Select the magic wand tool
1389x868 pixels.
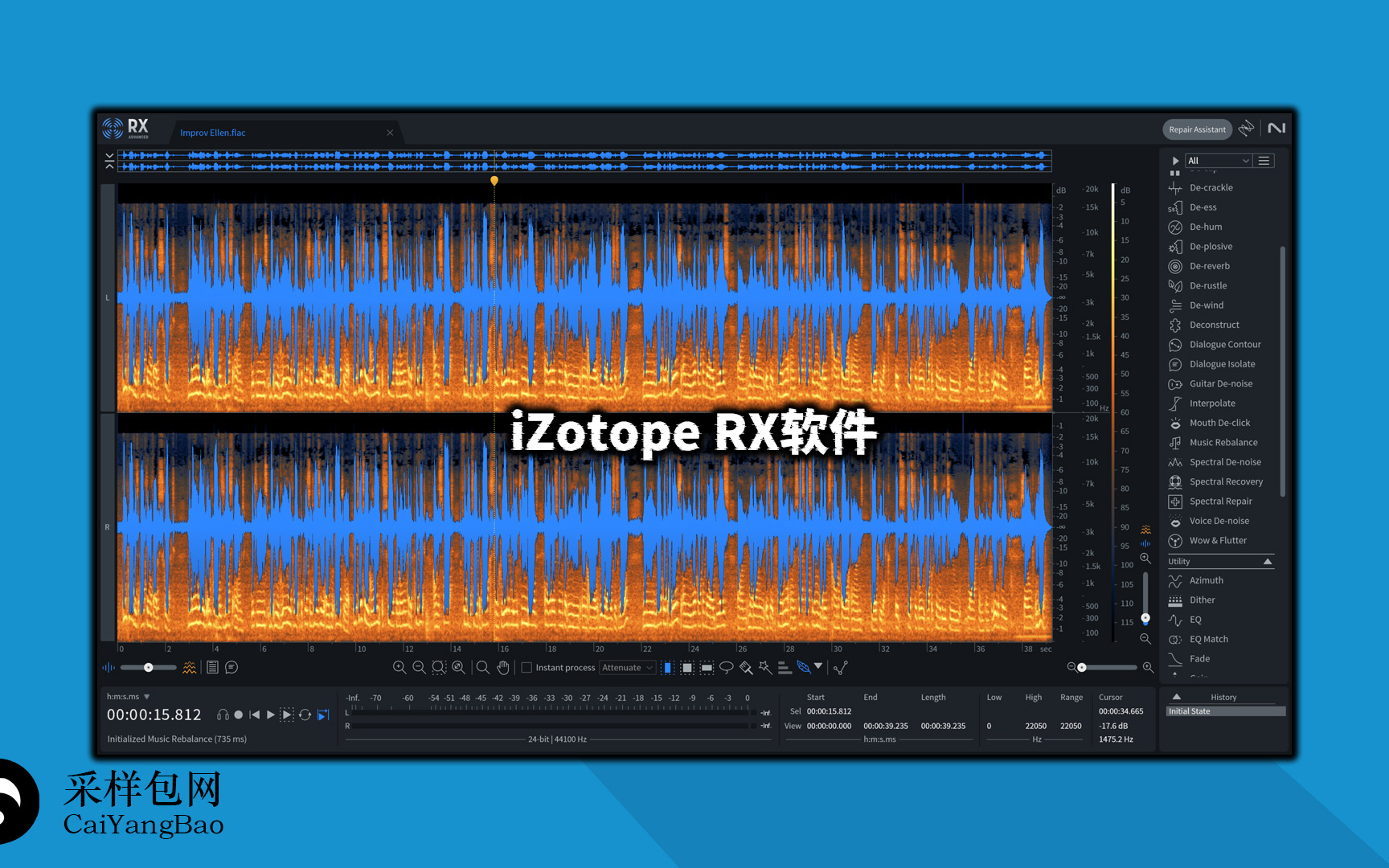tap(765, 668)
